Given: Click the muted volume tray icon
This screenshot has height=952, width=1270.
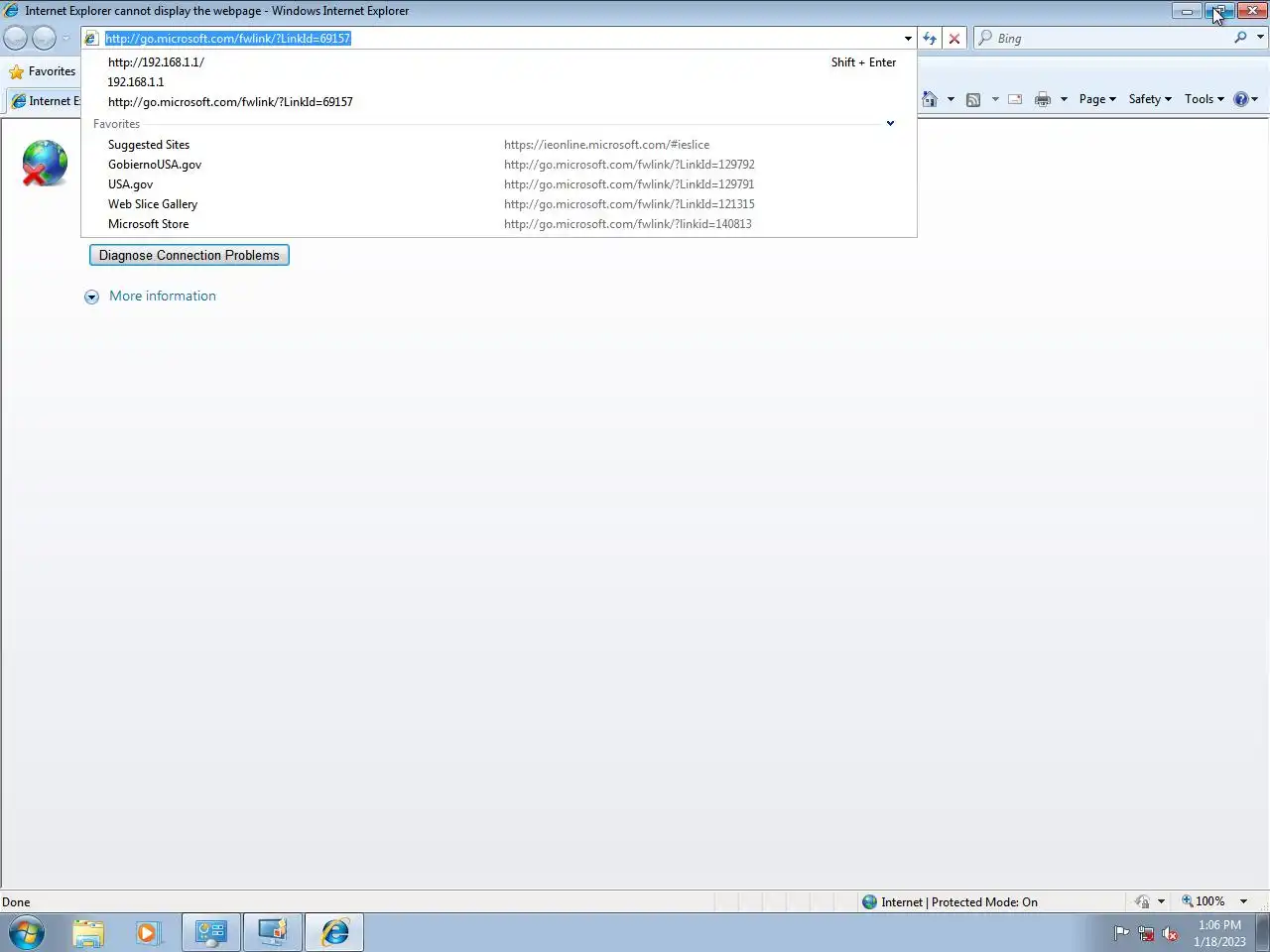Looking at the screenshot, I should 1170,933.
